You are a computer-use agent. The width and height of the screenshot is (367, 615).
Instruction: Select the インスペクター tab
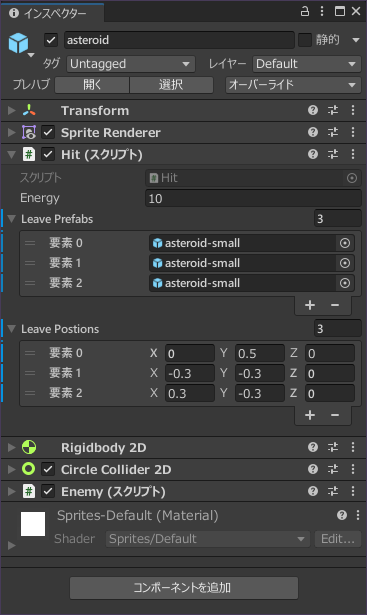(x=52, y=13)
